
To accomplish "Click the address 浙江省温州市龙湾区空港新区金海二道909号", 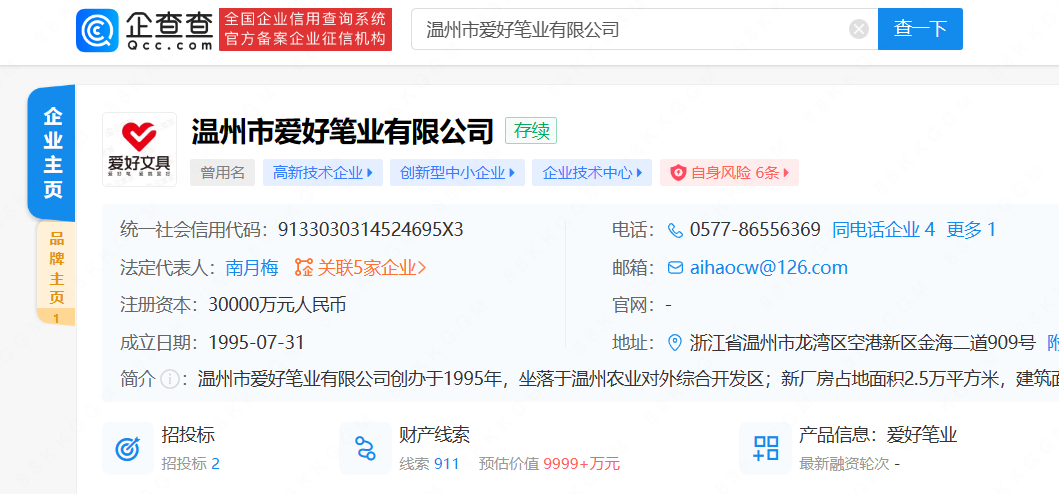I will (862, 343).
